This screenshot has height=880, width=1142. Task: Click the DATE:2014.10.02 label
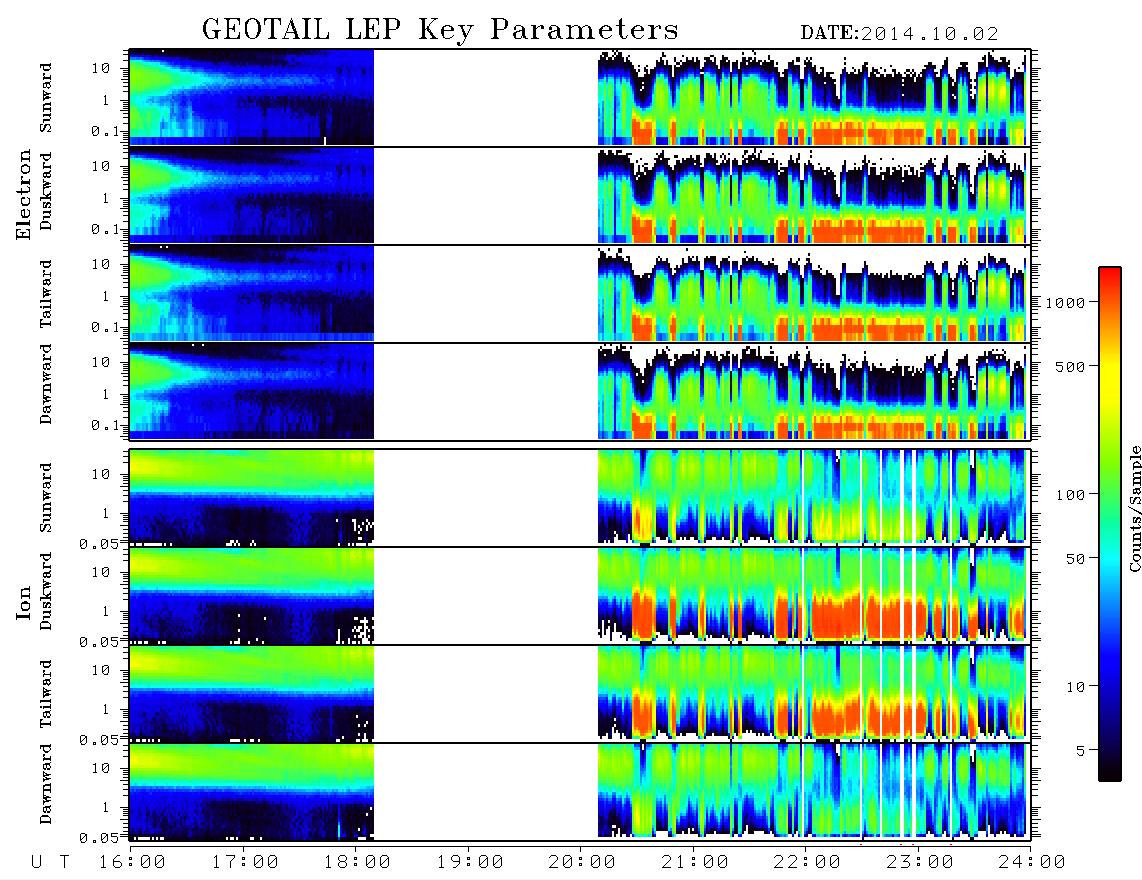899,33
